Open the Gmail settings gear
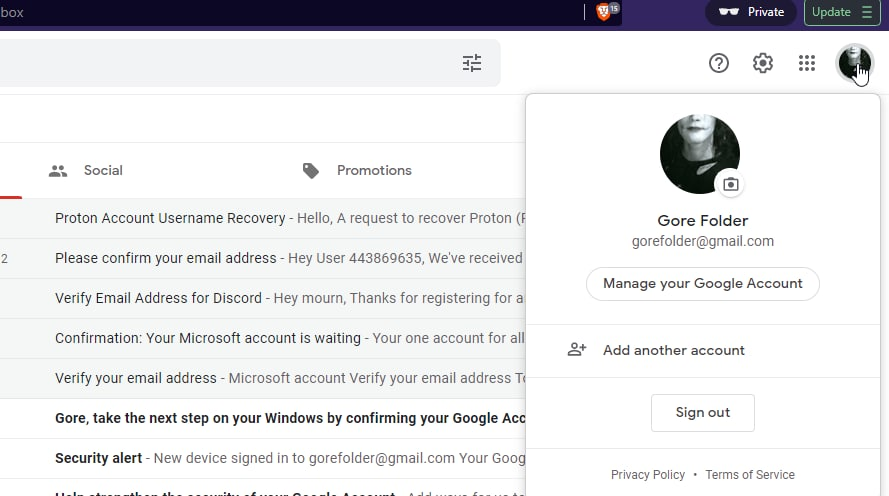The height and width of the screenshot is (496, 889). click(763, 63)
